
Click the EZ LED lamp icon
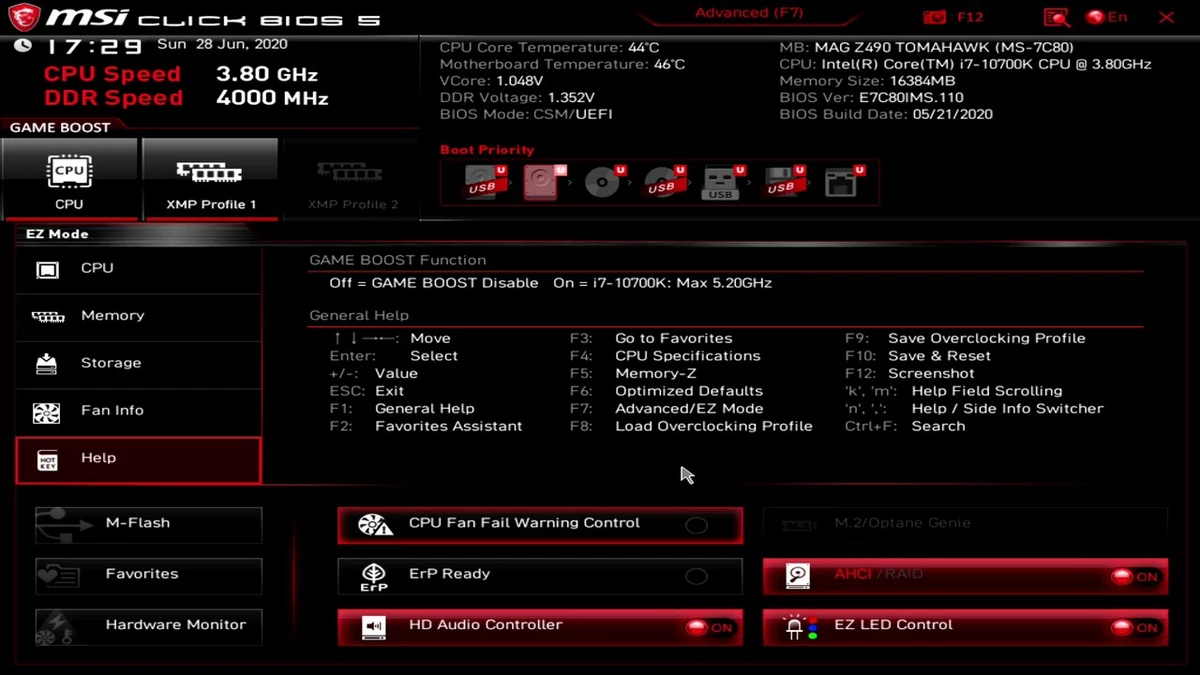[798, 628]
